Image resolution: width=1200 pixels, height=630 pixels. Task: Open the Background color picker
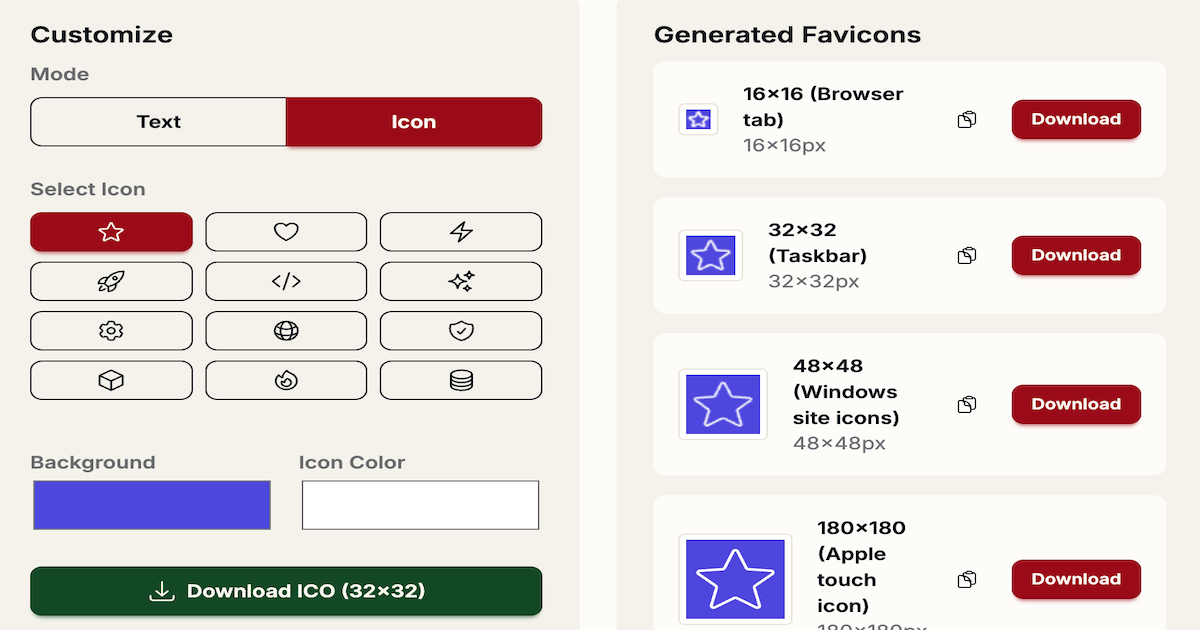(151, 505)
